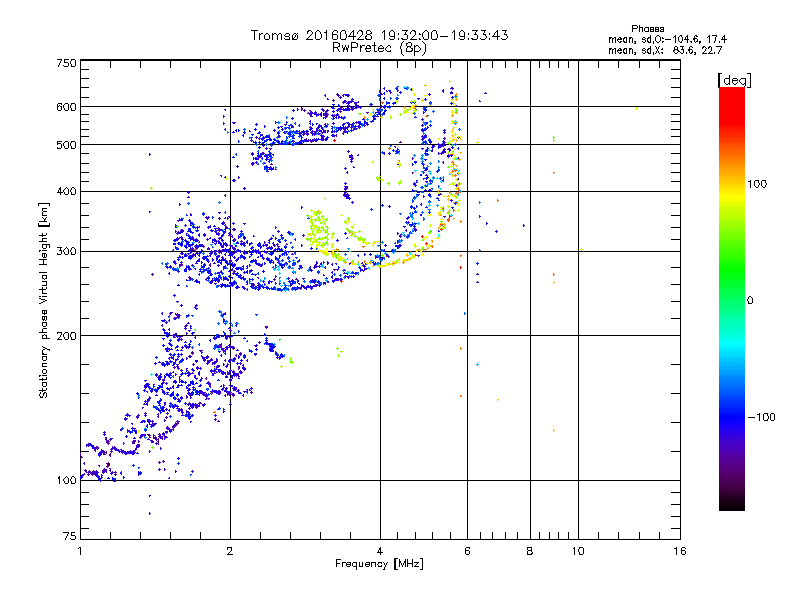The image size is (800, 600).
Task: Click the plot title 'Tromsø 20160428 19:32:00-19:33:43'
Action: pyautogui.click(x=379, y=35)
